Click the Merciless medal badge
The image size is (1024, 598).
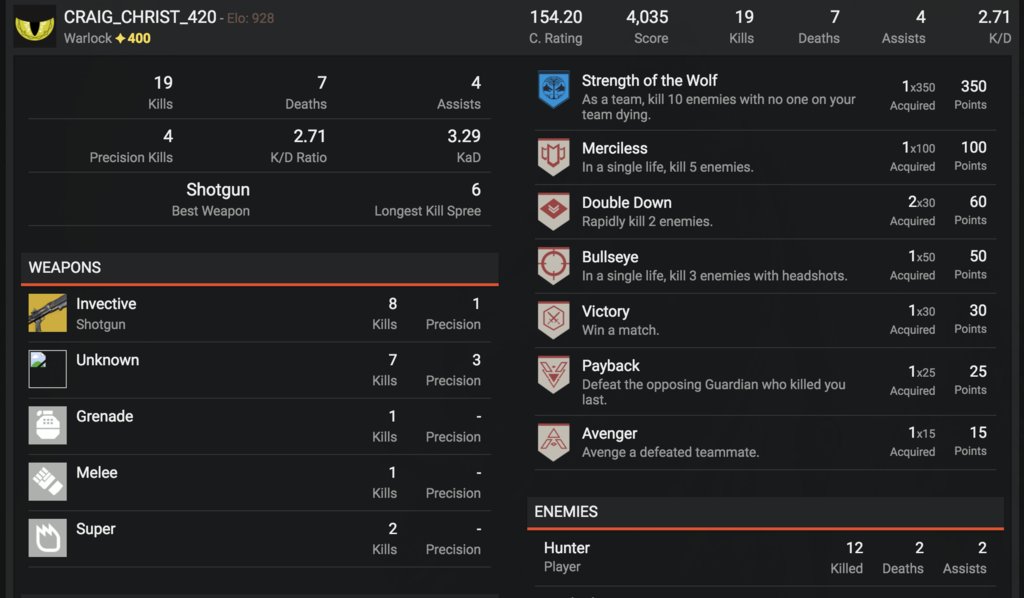point(554,157)
